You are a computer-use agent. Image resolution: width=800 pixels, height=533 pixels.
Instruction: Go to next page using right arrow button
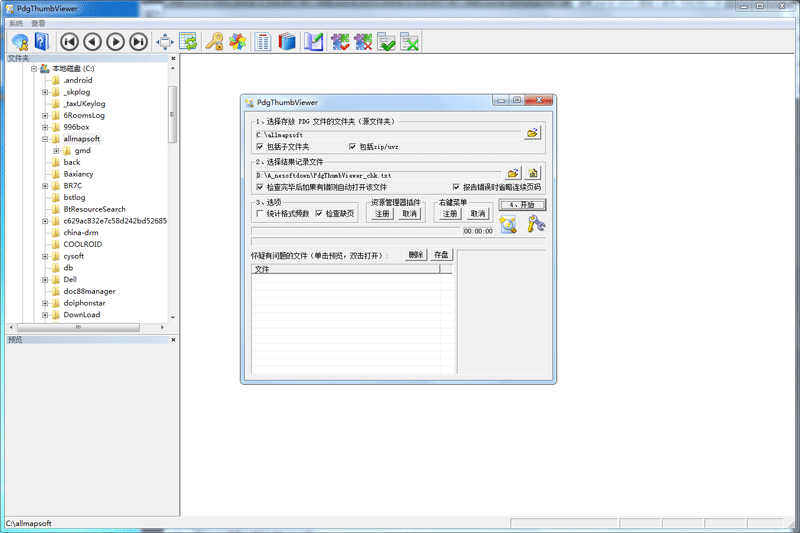(115, 42)
